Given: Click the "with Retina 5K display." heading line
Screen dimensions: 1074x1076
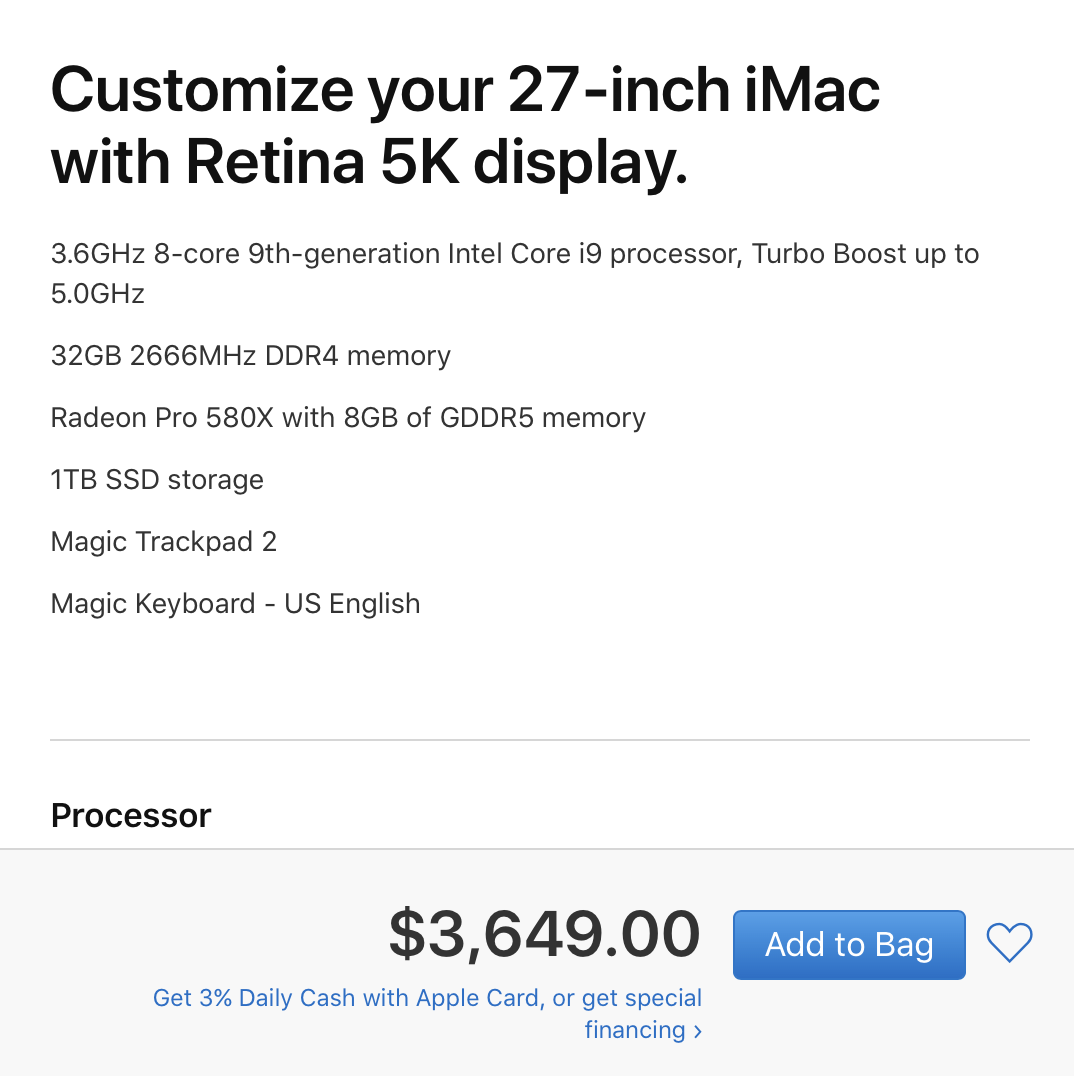Looking at the screenshot, I should point(369,164).
